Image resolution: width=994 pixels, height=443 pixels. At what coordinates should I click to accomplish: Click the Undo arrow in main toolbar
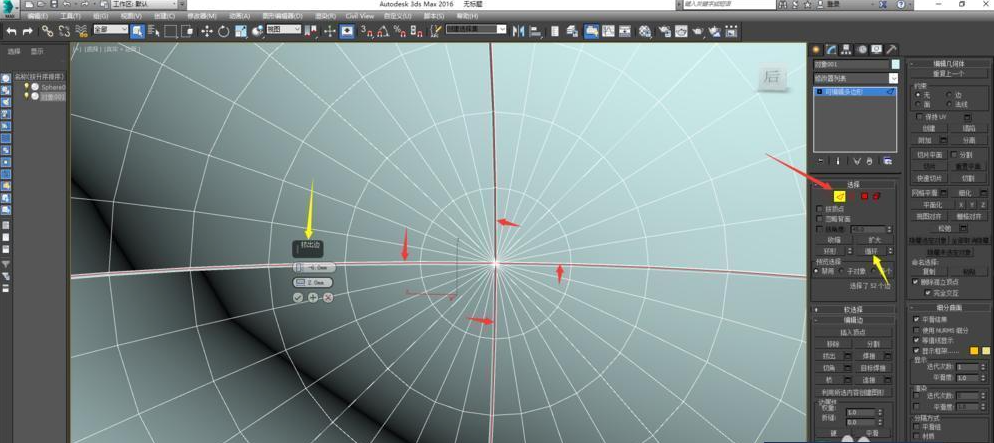tap(12, 32)
